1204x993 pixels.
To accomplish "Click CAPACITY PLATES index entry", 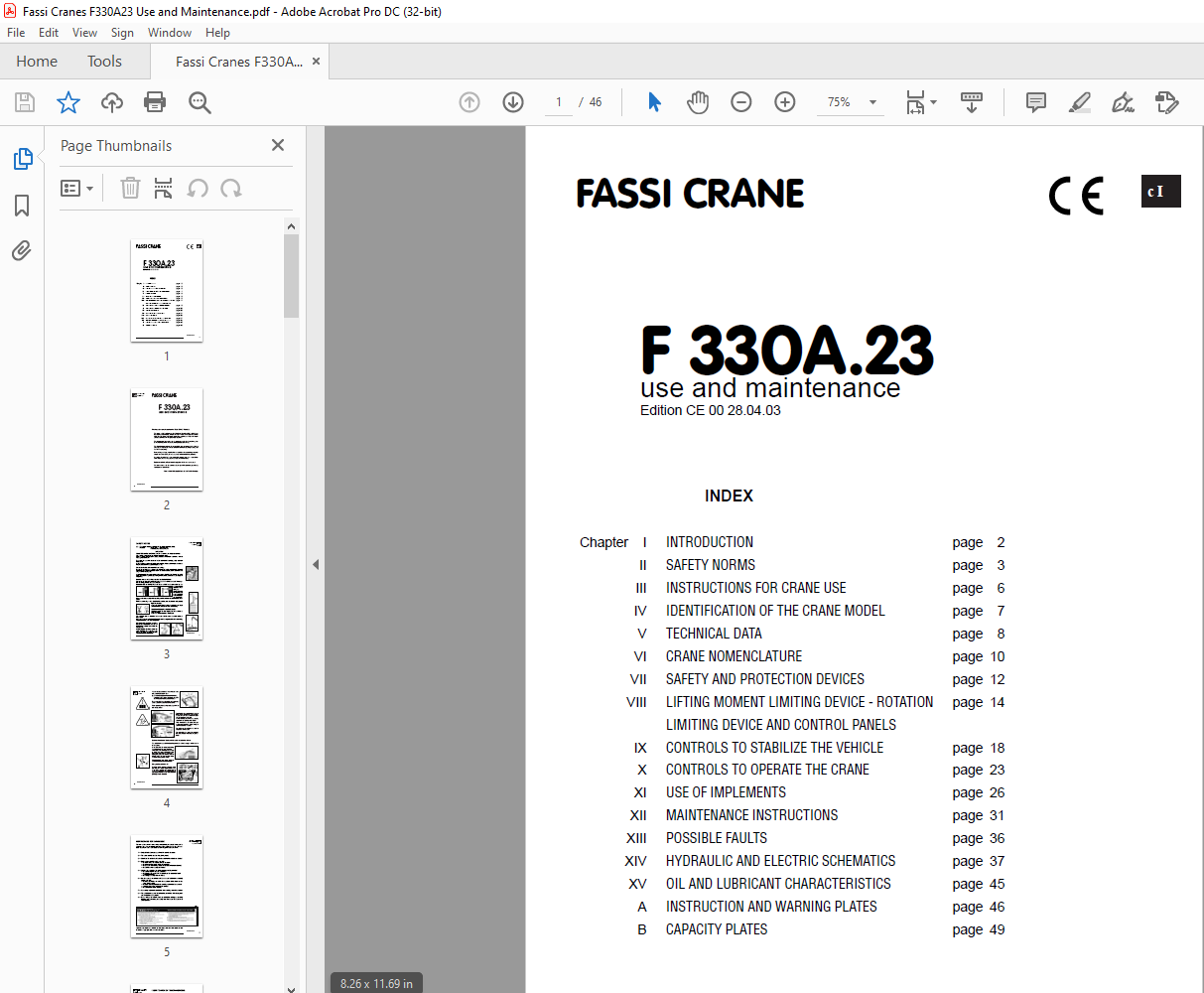I will [717, 929].
